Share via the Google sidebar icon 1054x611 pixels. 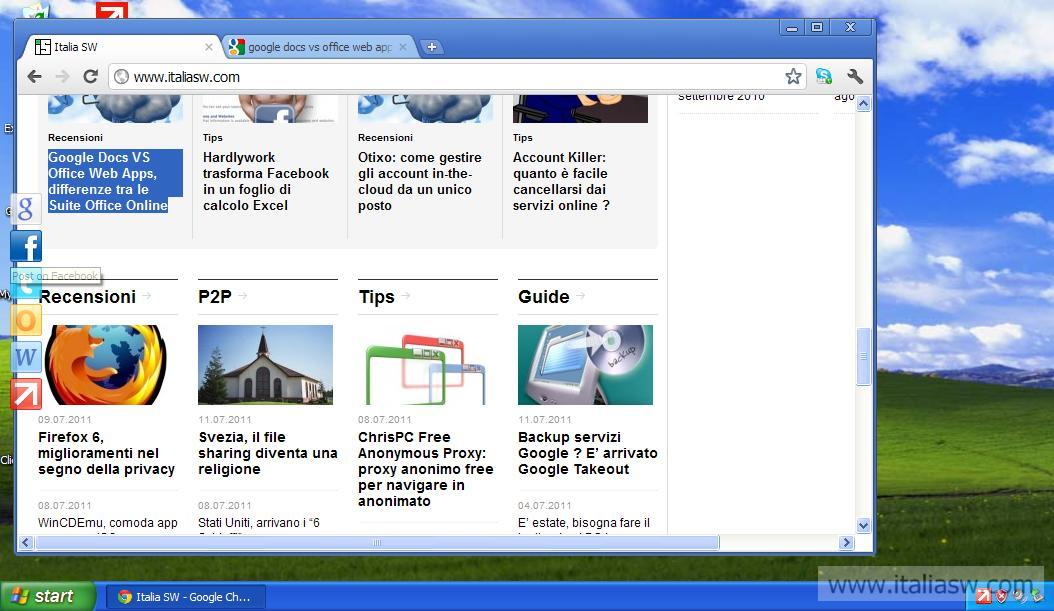pos(26,208)
